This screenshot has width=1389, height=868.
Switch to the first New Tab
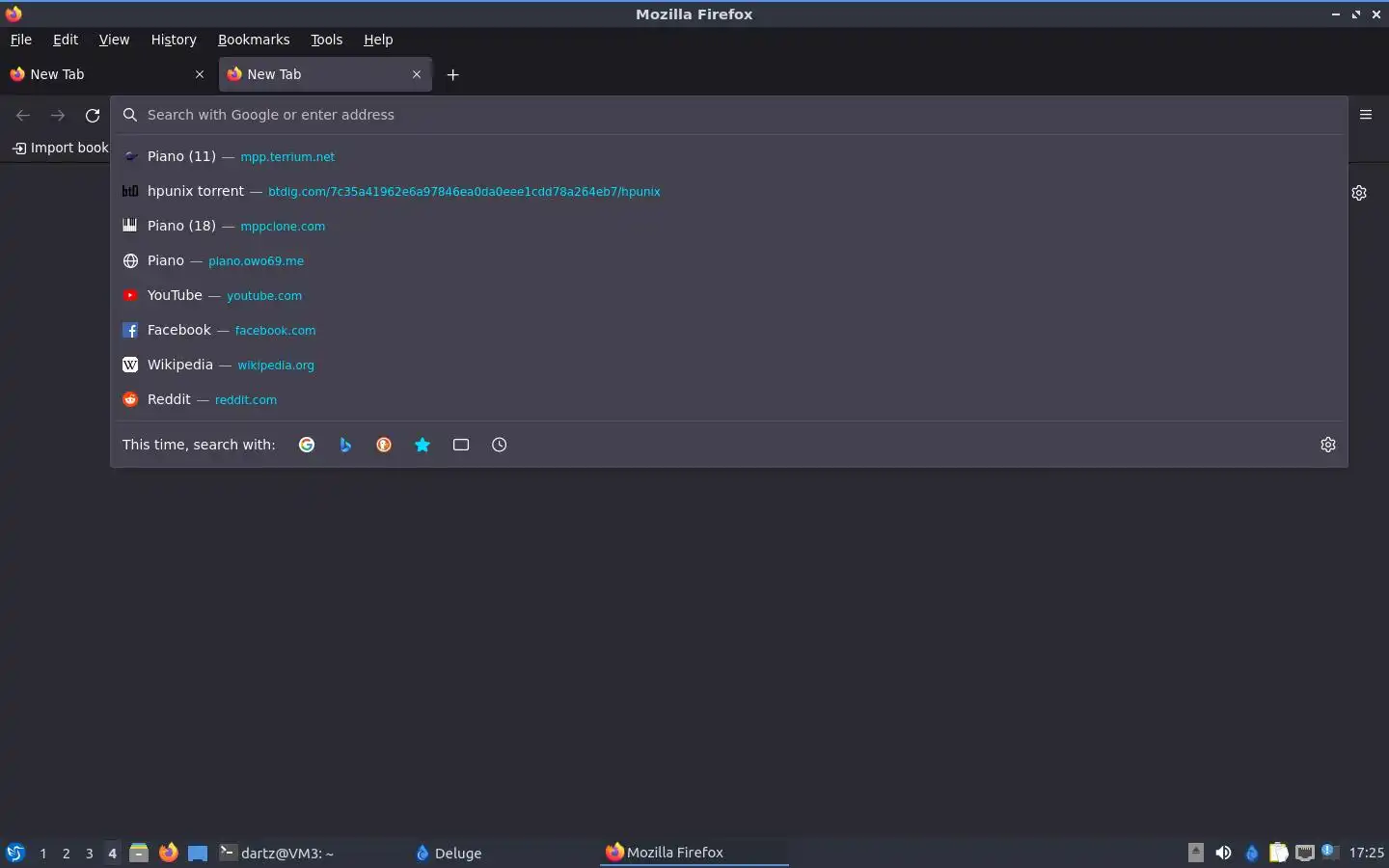107,74
